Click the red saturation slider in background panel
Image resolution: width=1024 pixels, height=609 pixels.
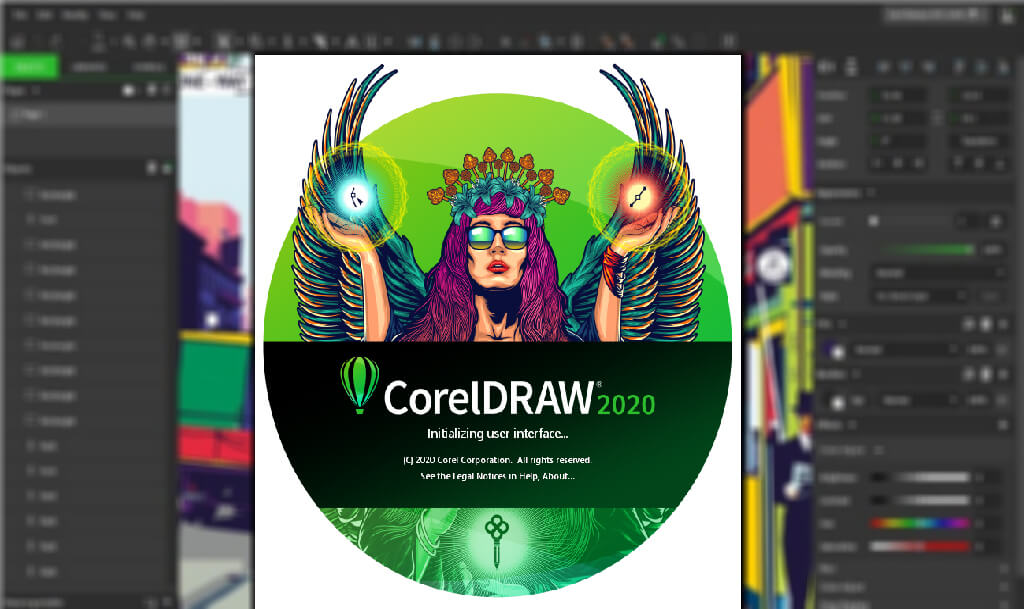coord(920,546)
